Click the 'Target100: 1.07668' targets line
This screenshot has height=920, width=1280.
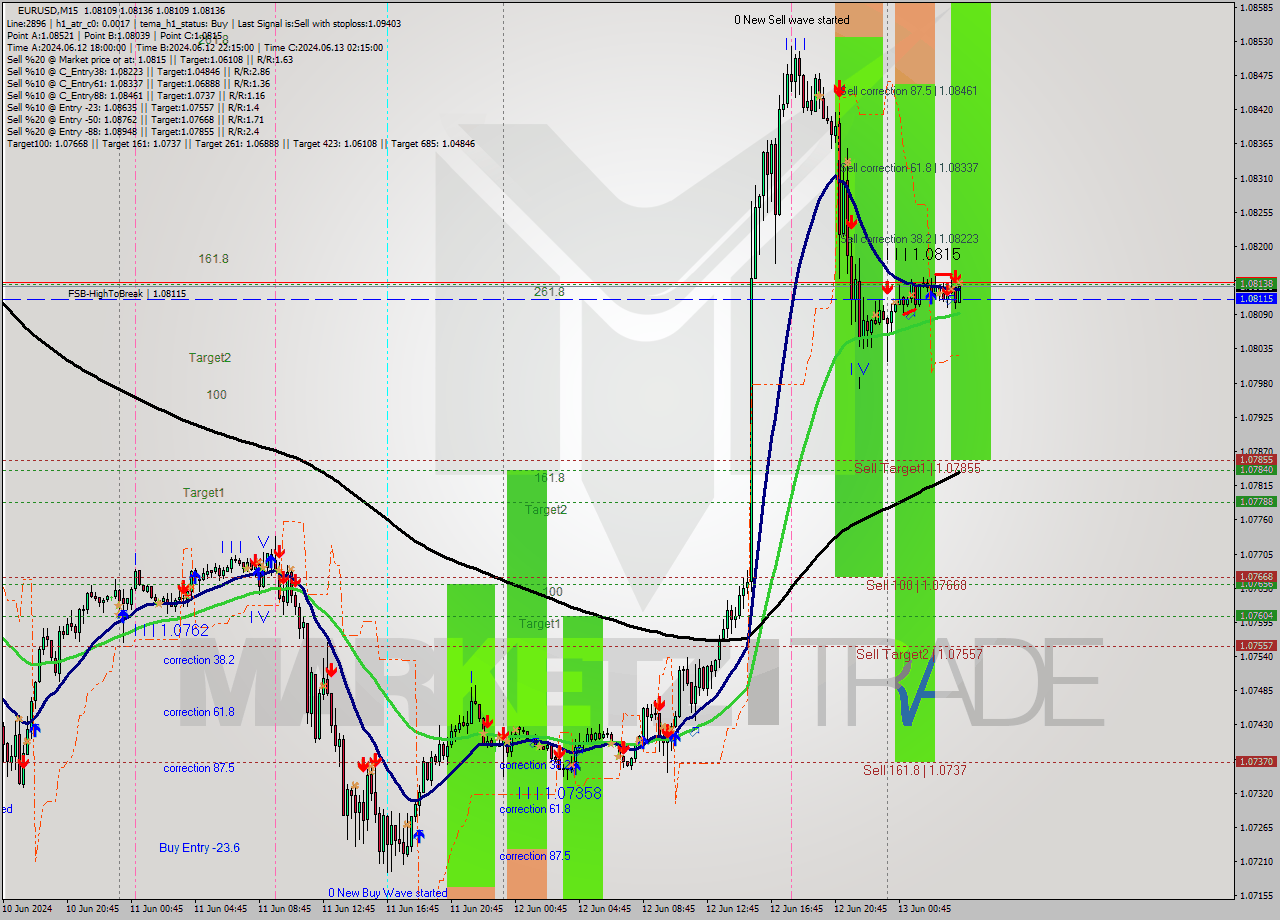(240, 143)
